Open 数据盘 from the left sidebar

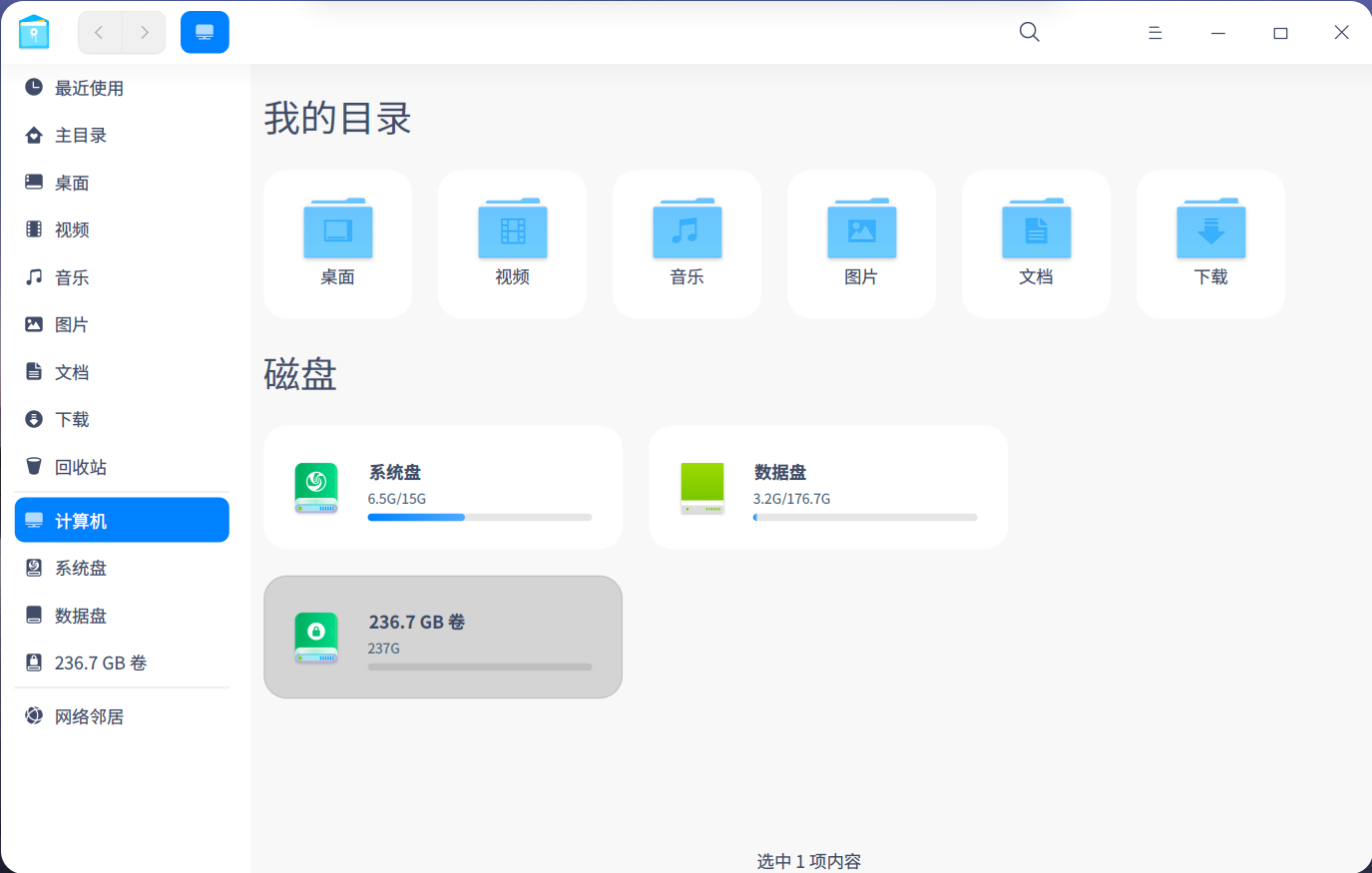pos(122,616)
